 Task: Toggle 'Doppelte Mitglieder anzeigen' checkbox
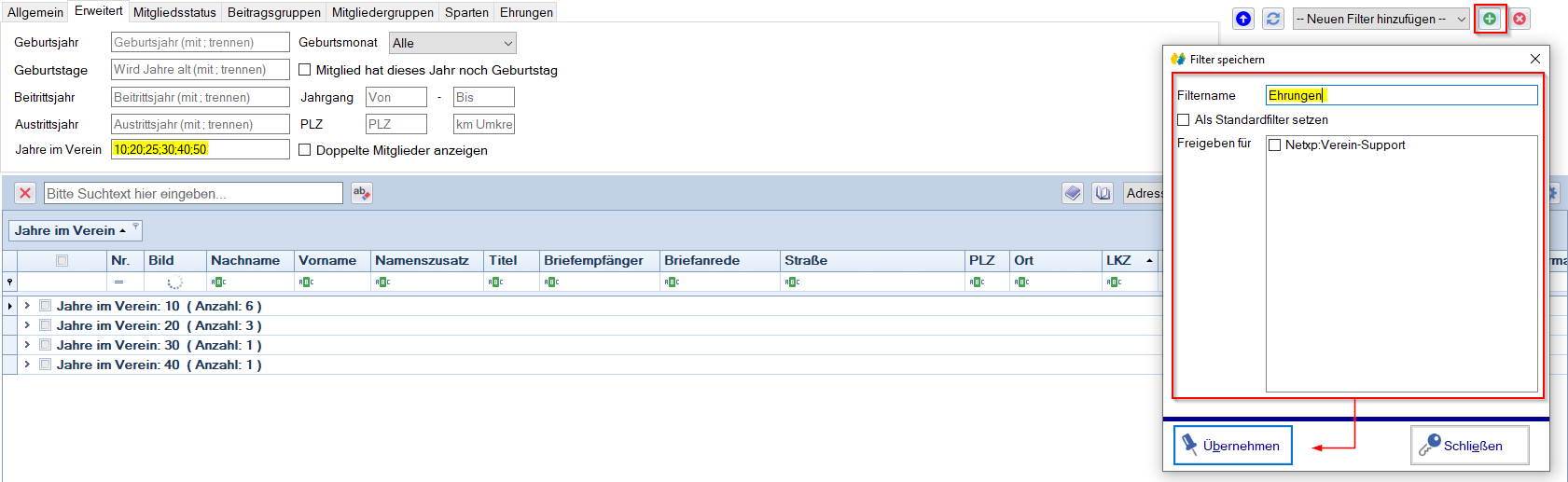[304, 150]
